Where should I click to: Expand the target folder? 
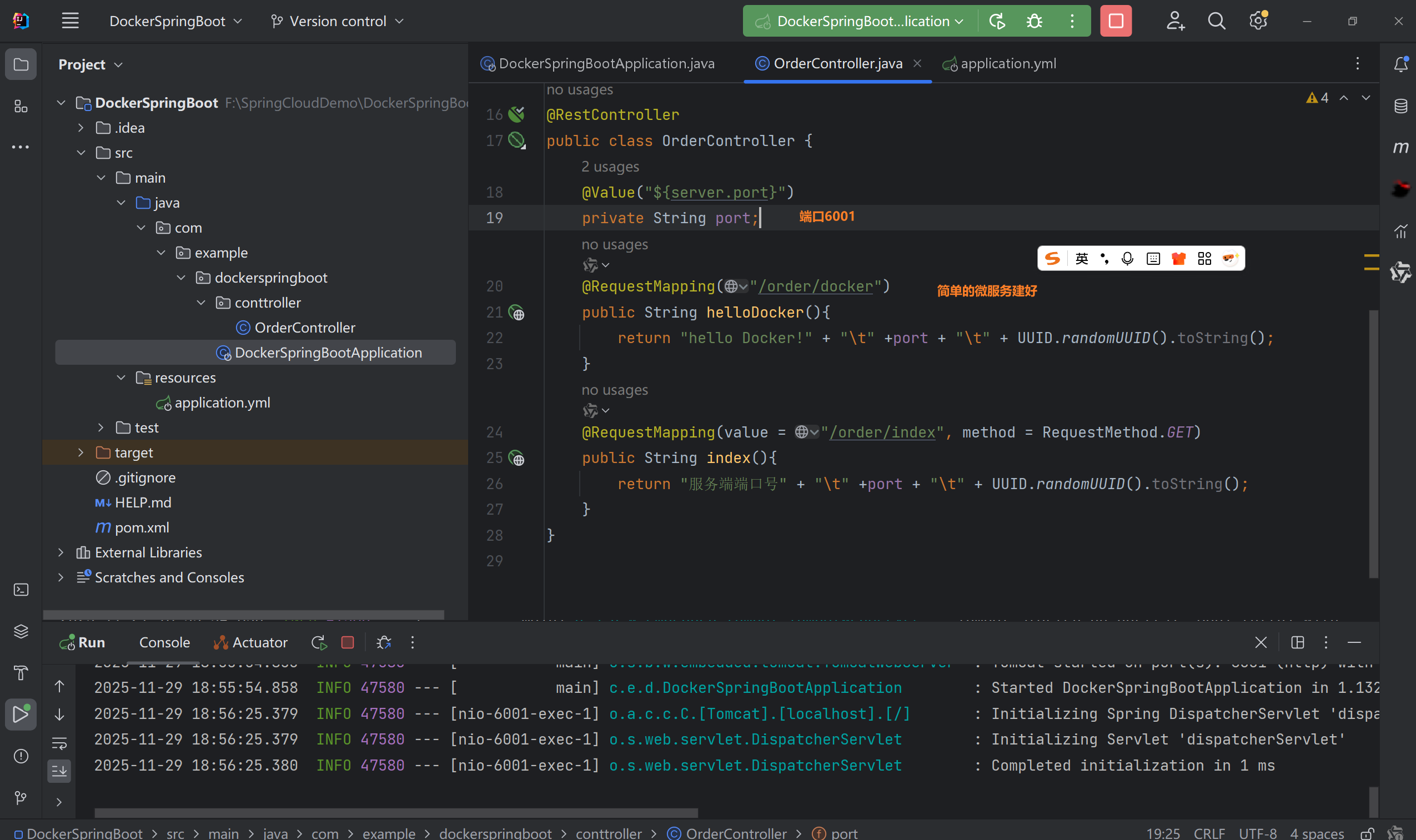81,452
